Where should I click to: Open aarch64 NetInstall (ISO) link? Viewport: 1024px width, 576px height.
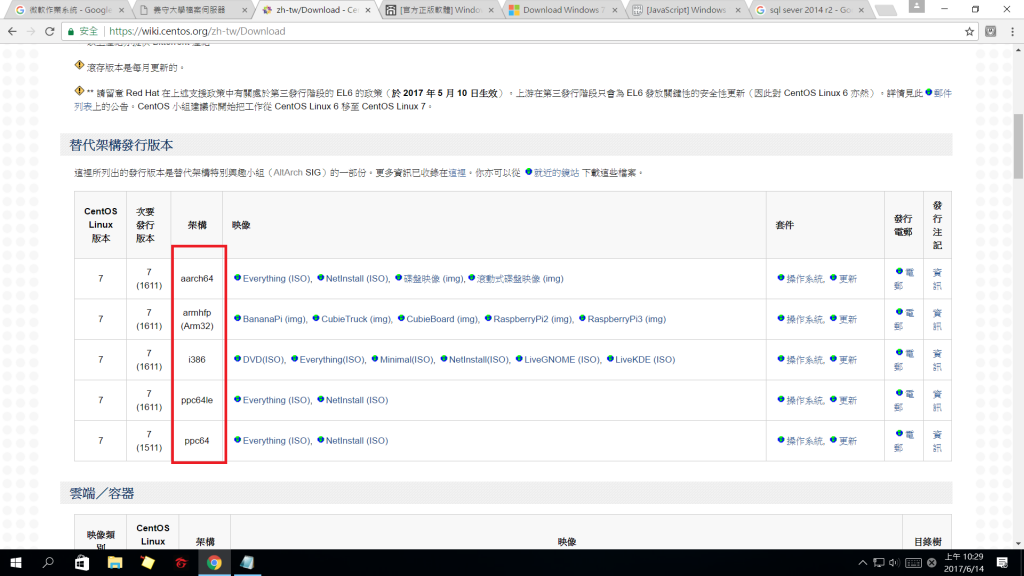pyautogui.click(x=357, y=278)
